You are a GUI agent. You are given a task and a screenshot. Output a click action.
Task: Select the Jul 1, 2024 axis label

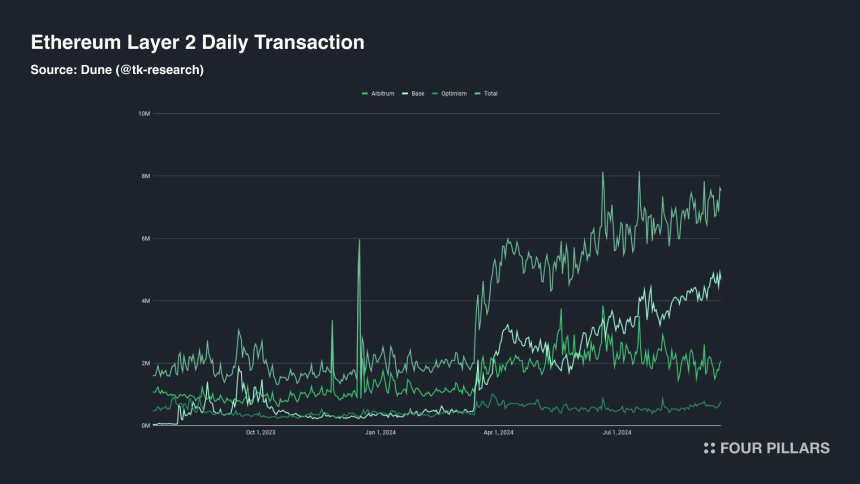[617, 432]
